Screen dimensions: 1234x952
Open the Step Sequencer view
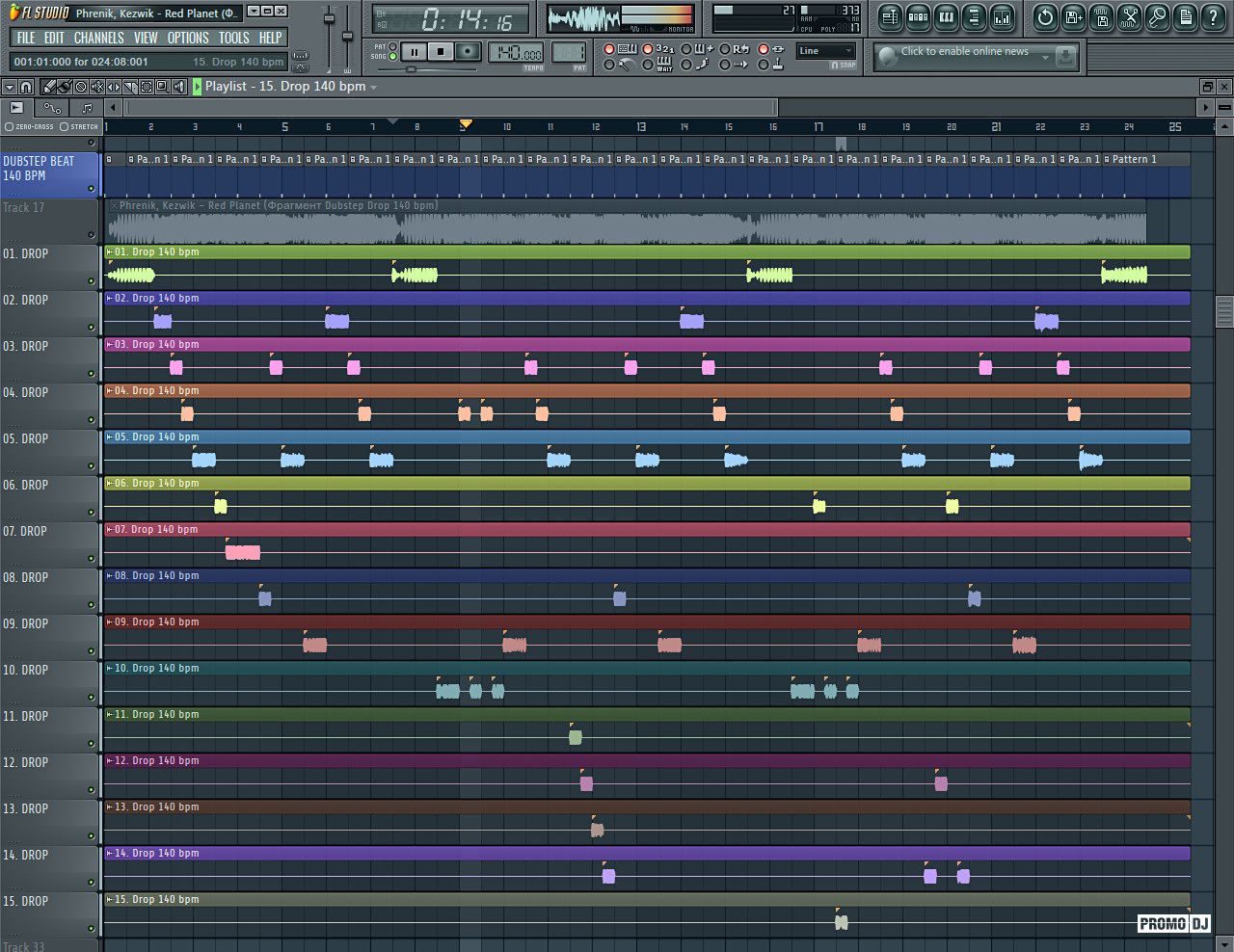(918, 17)
